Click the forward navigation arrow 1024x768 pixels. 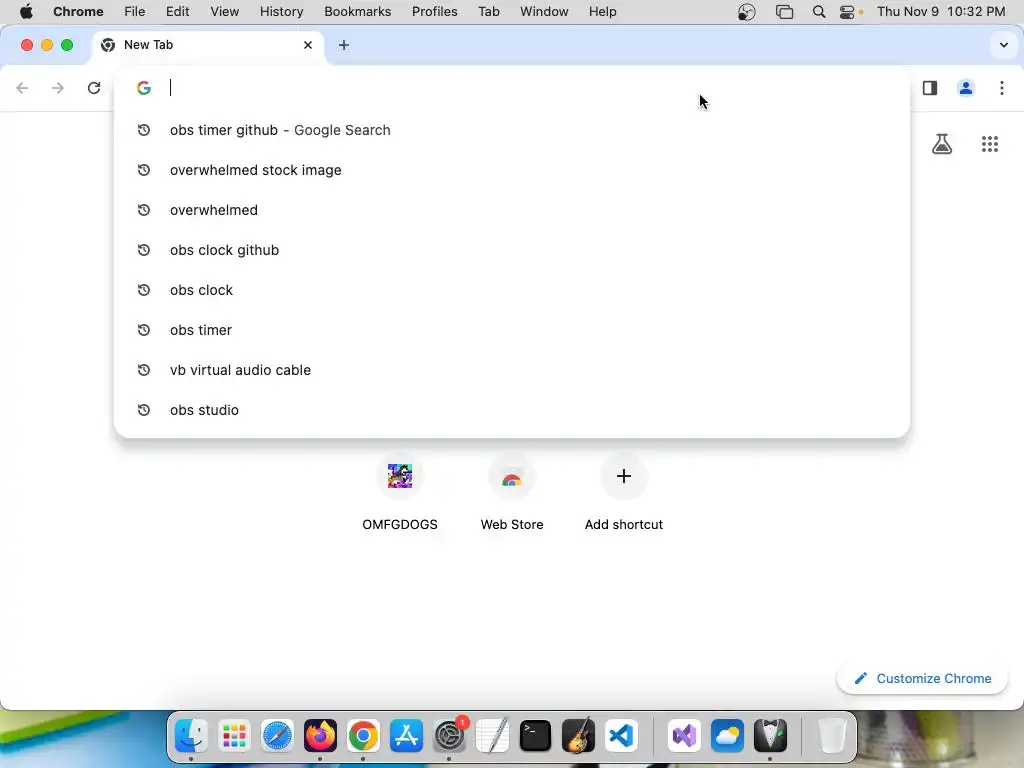[x=58, y=88]
